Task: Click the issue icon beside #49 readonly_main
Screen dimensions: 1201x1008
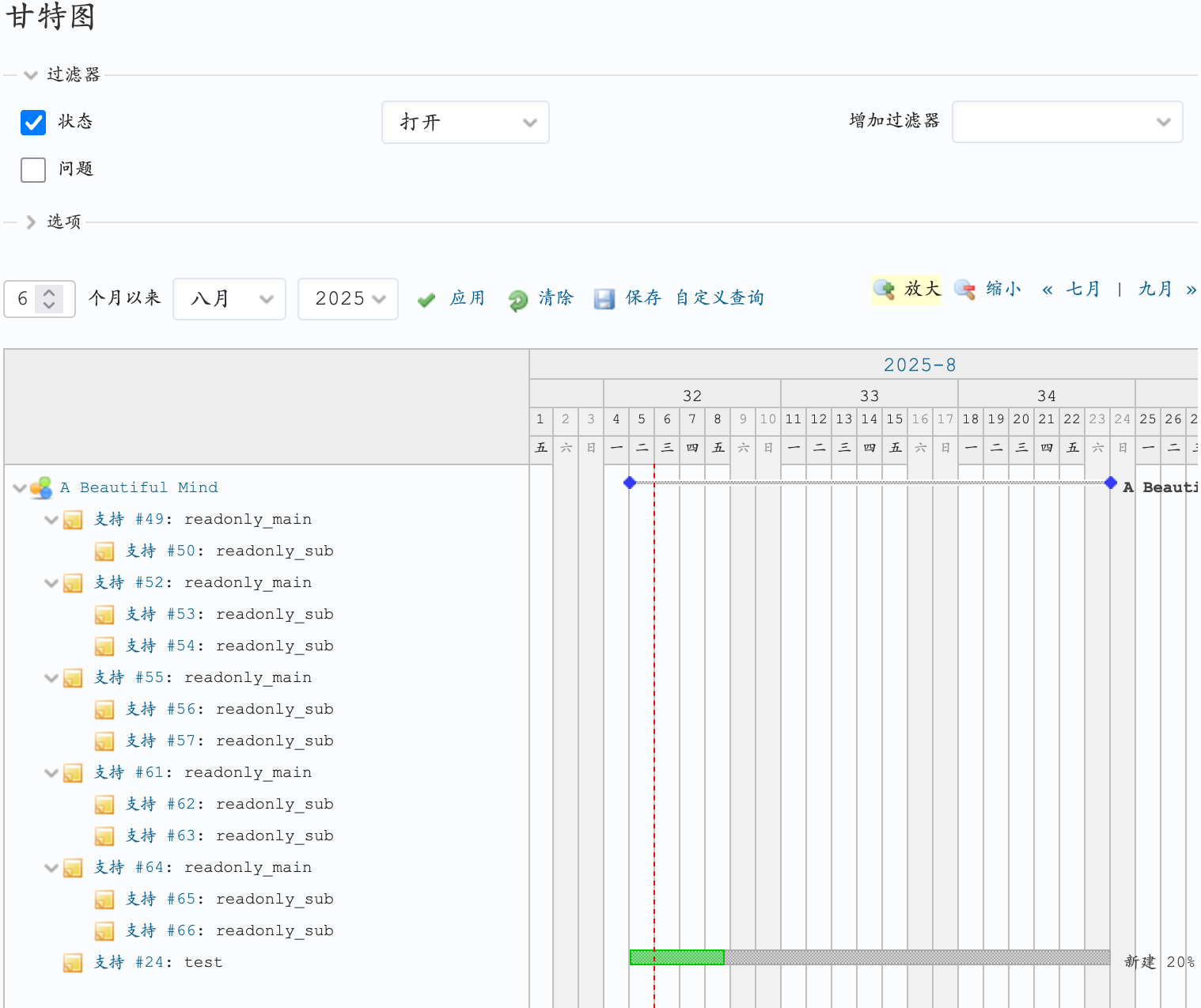Action: tap(73, 520)
